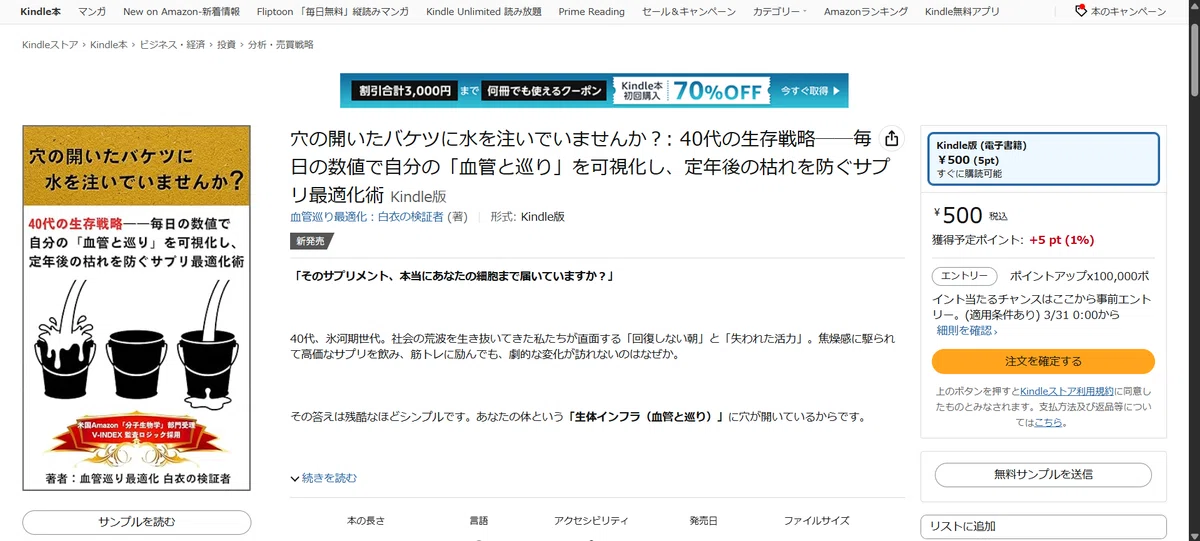Click 今すぐ取得 on the coupon banner
The width and height of the screenshot is (1200, 541).
(x=811, y=90)
